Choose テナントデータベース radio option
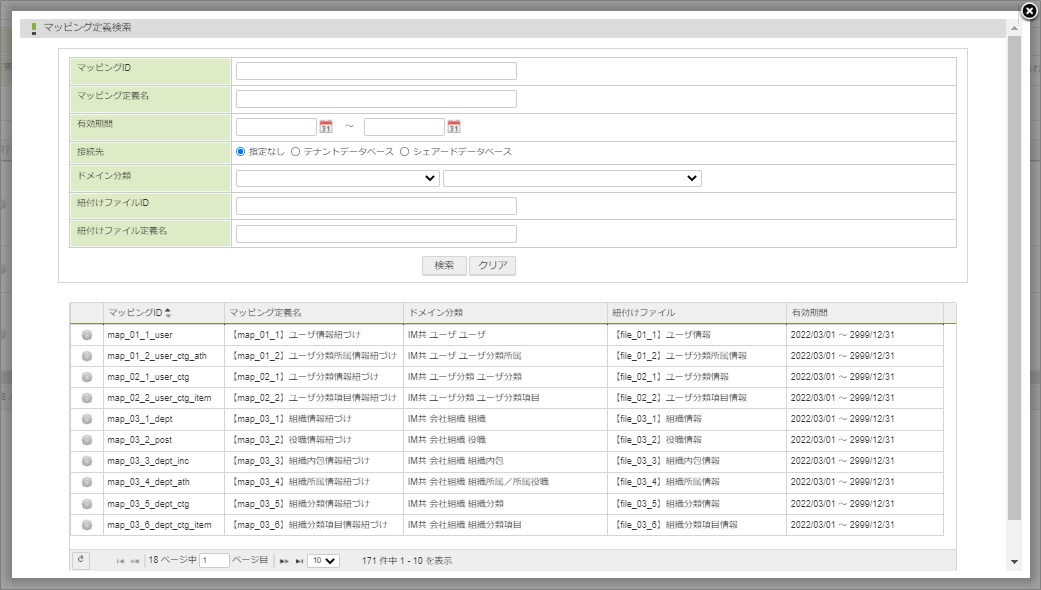The image size is (1041, 590). point(296,152)
